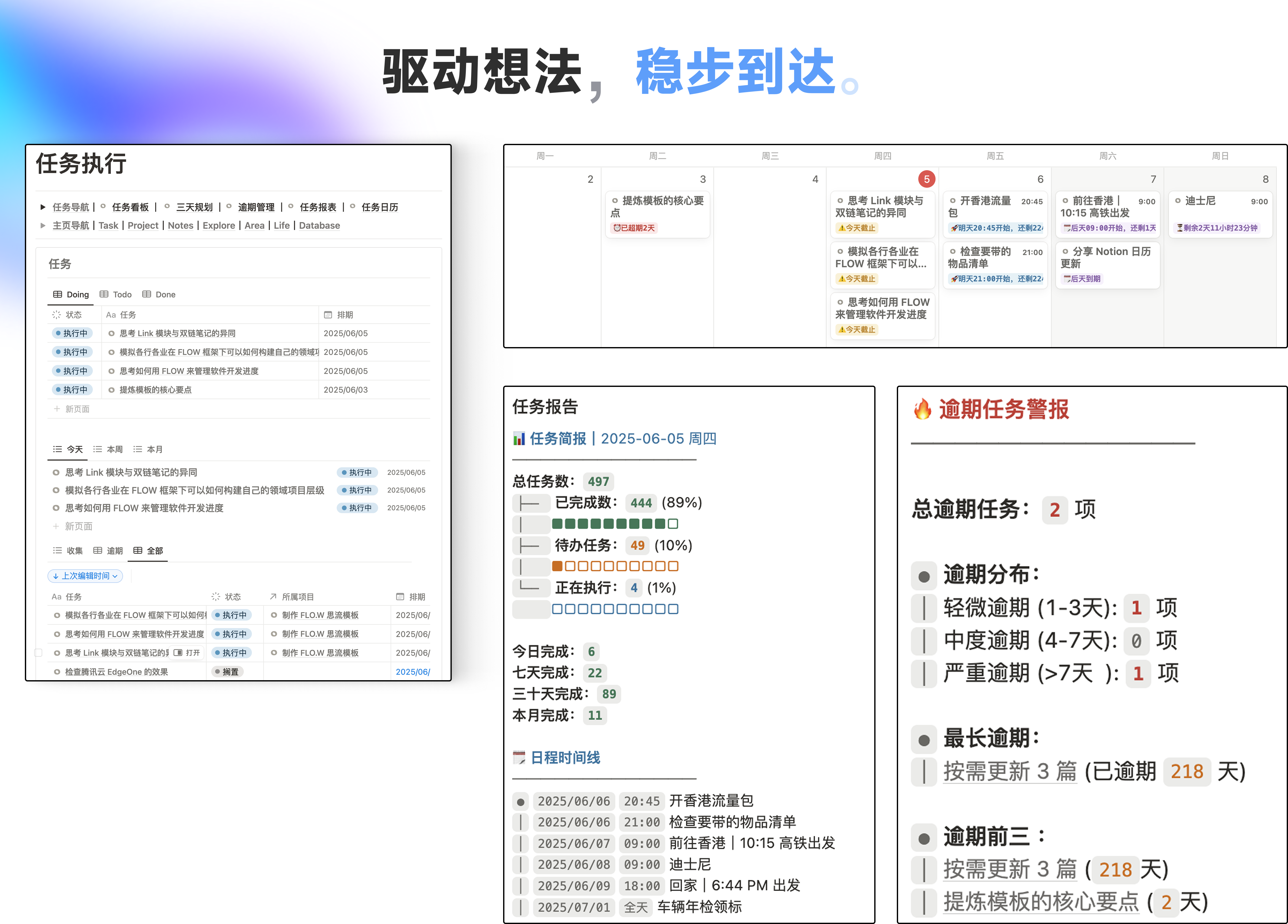The width and height of the screenshot is (1288, 924).
Task: Open the 任务日历 link
Action: click(380, 207)
